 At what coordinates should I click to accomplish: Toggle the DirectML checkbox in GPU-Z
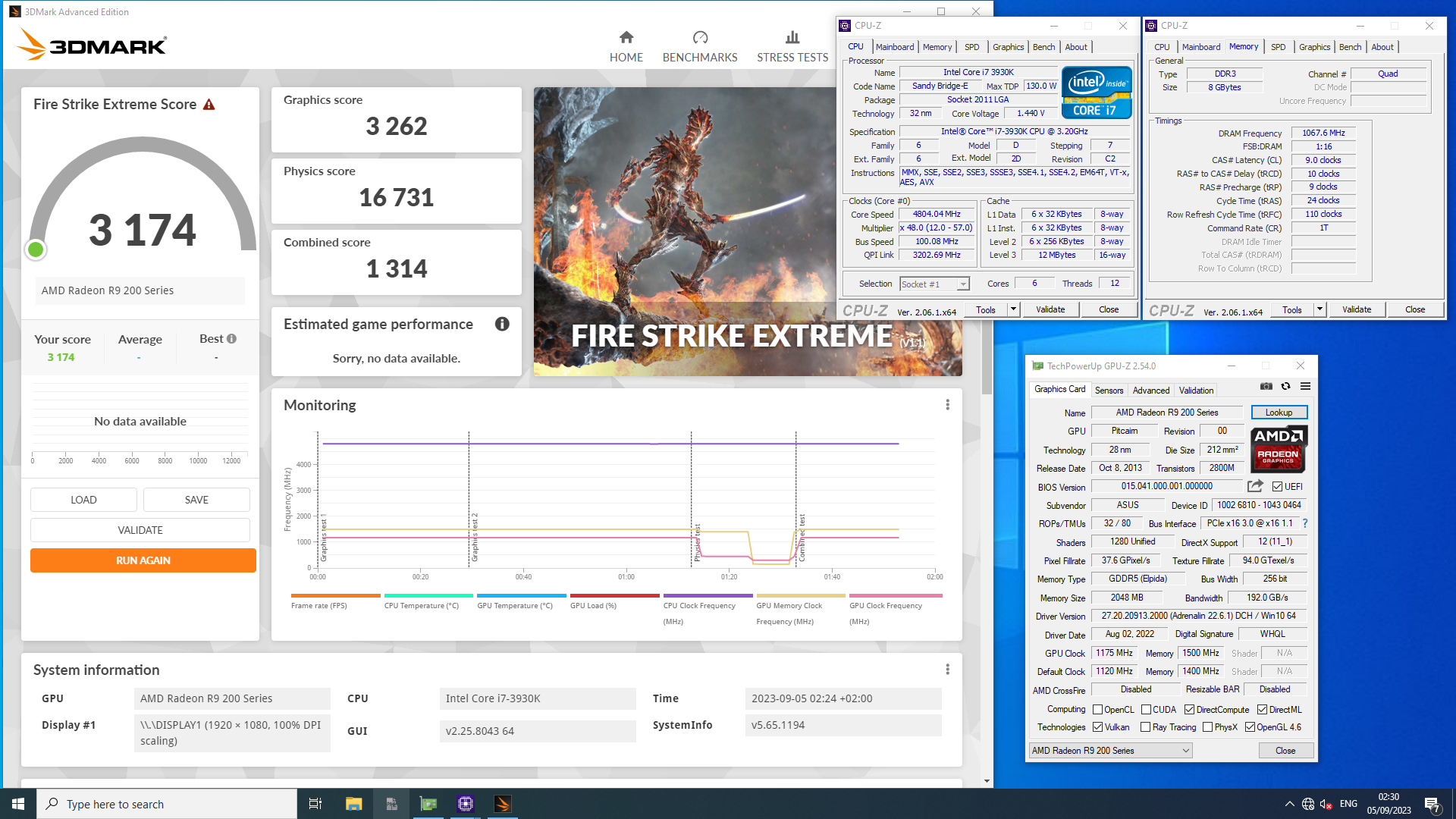1262,710
